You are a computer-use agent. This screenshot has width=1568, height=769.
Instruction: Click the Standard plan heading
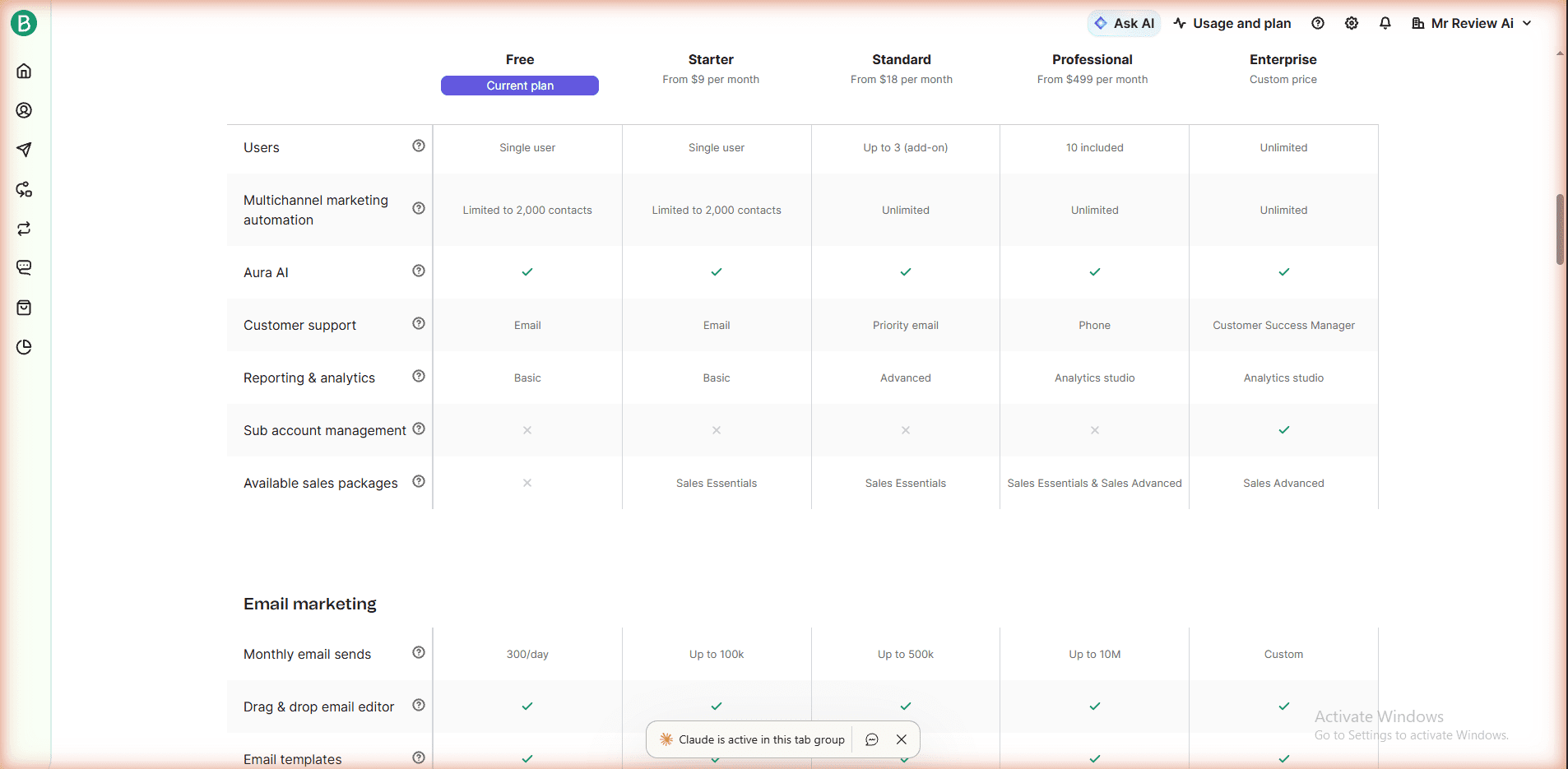902,59
